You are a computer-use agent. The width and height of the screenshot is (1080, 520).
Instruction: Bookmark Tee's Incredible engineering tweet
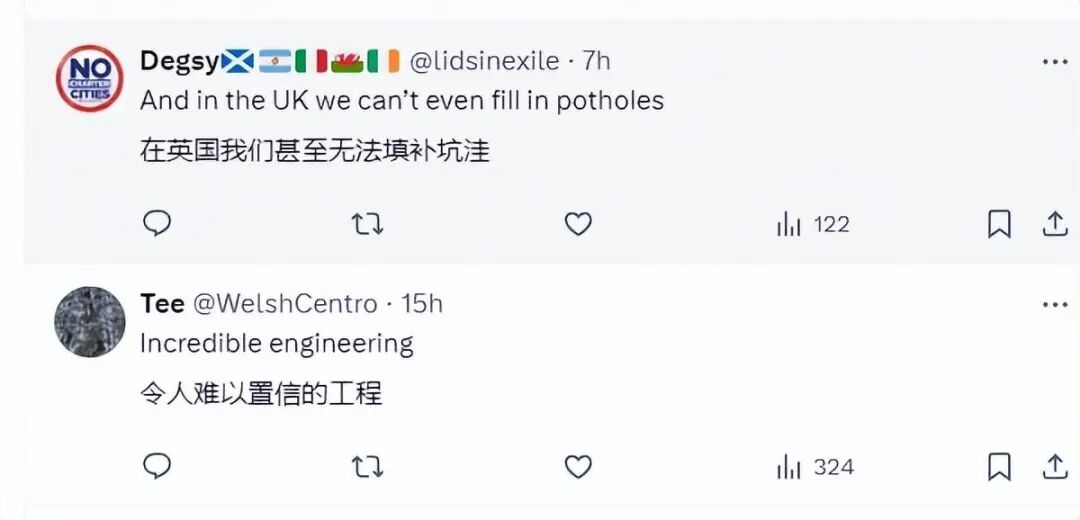point(999,467)
